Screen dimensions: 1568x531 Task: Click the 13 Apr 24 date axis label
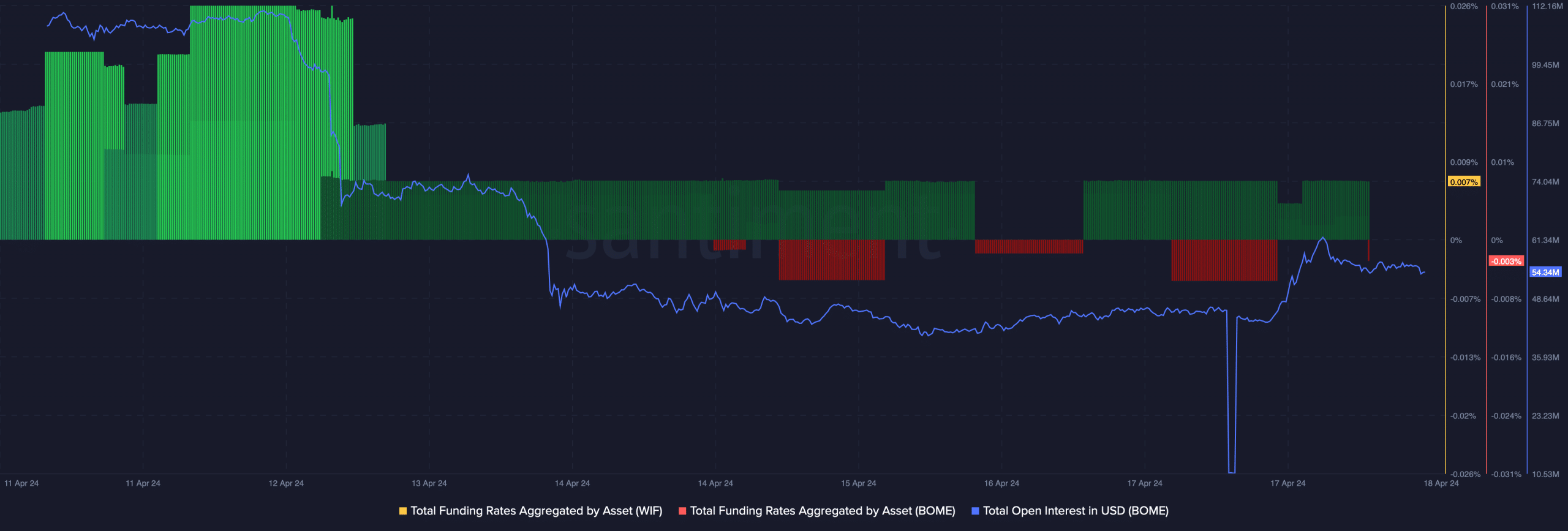429,483
